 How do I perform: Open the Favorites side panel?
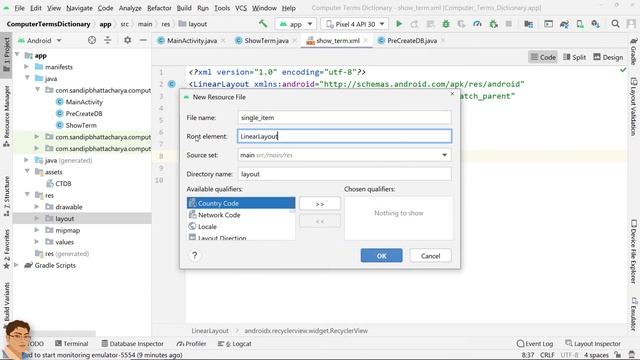pos(6,249)
